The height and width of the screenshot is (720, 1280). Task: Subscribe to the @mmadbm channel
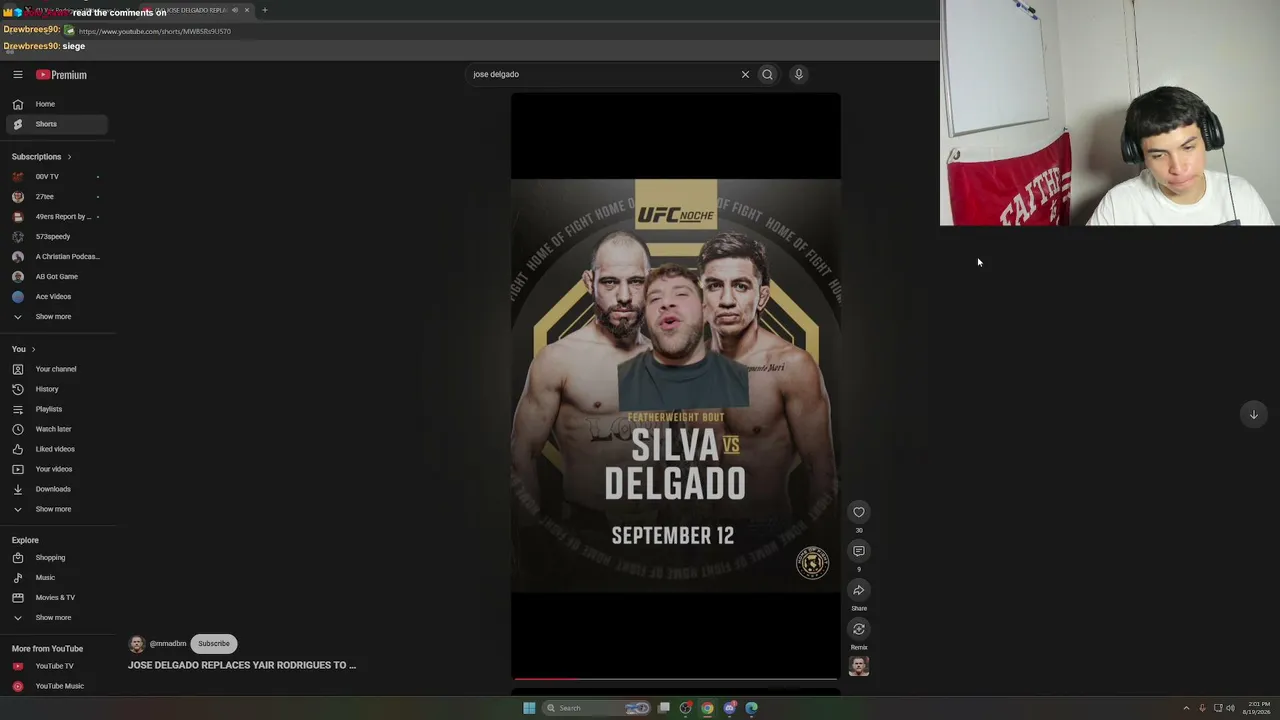click(x=213, y=644)
